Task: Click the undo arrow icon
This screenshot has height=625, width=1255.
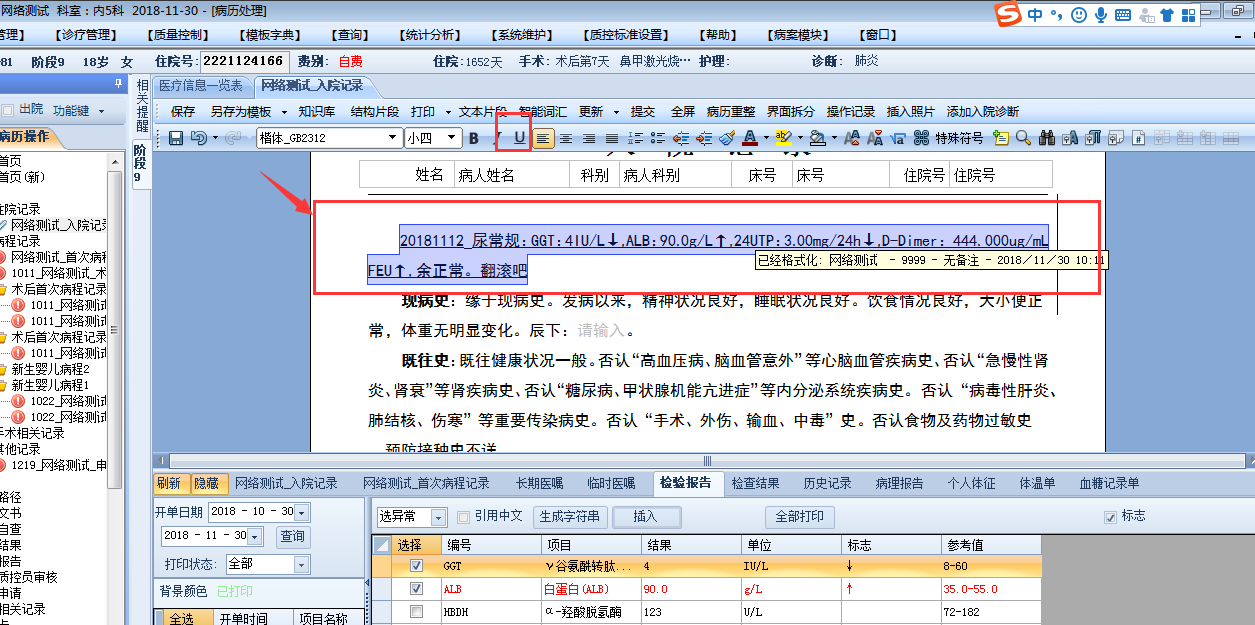Action: (x=199, y=138)
